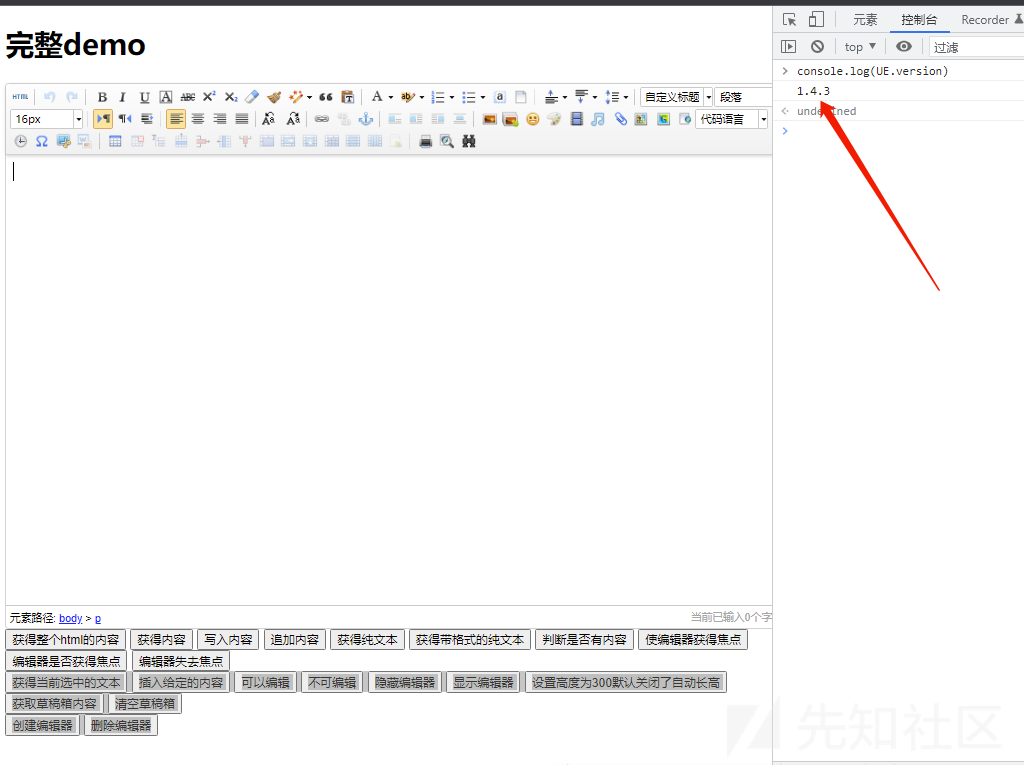Toggle the eye live expression icon
1024x765 pixels.
(x=904, y=46)
